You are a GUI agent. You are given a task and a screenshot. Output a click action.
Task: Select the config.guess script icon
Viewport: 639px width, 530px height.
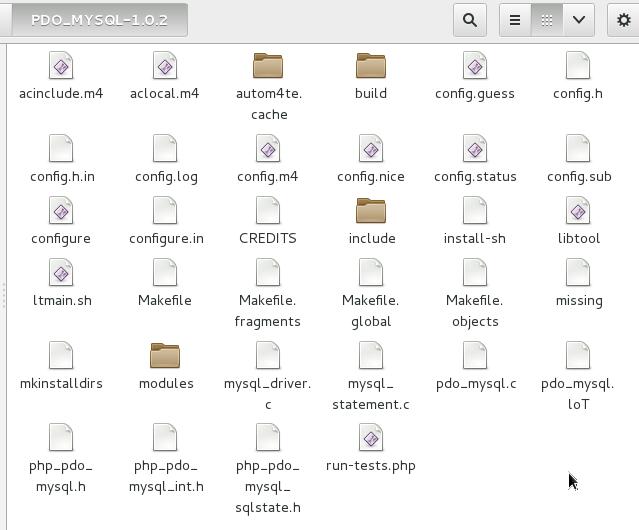475,65
